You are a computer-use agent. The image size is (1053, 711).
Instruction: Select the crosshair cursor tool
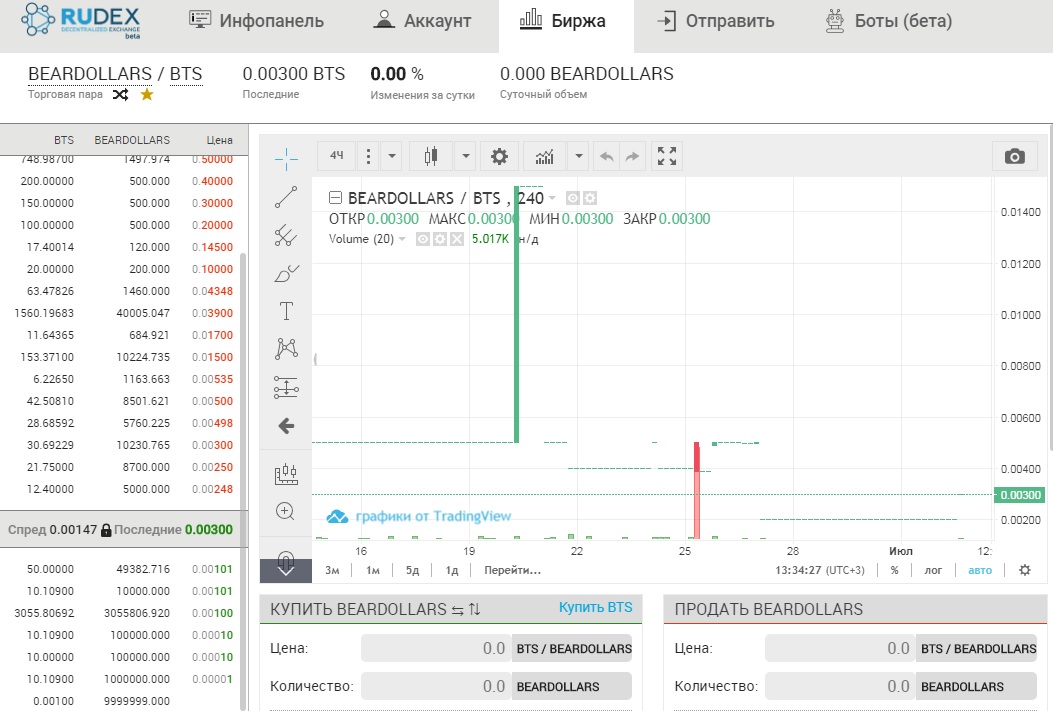(286, 159)
